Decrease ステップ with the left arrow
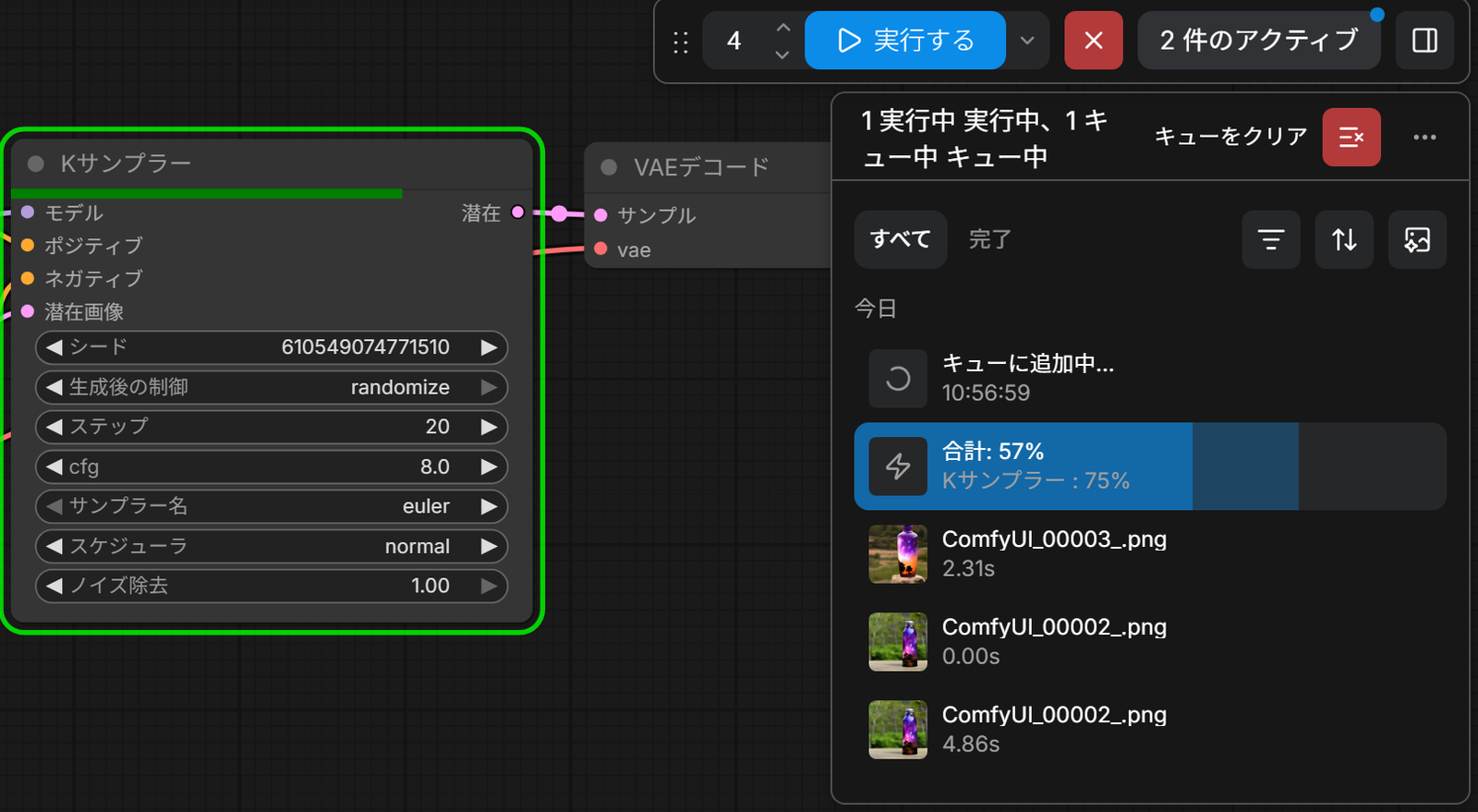 tap(55, 427)
